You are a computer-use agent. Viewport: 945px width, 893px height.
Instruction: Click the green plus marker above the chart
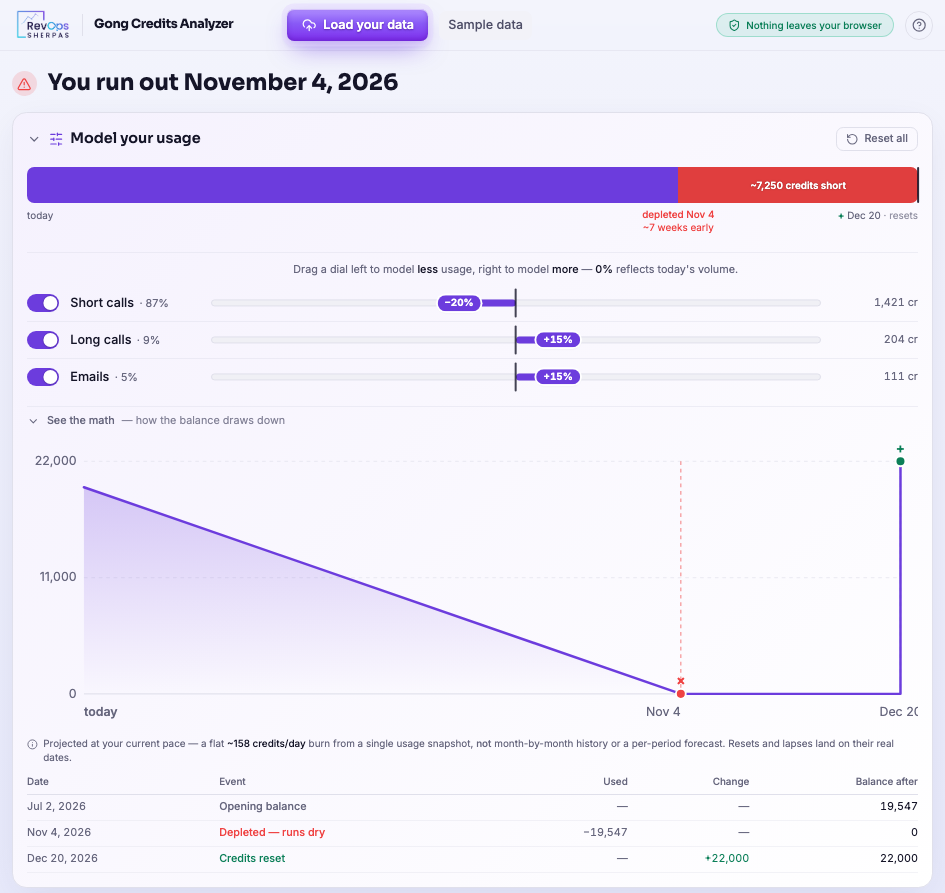(x=900, y=449)
